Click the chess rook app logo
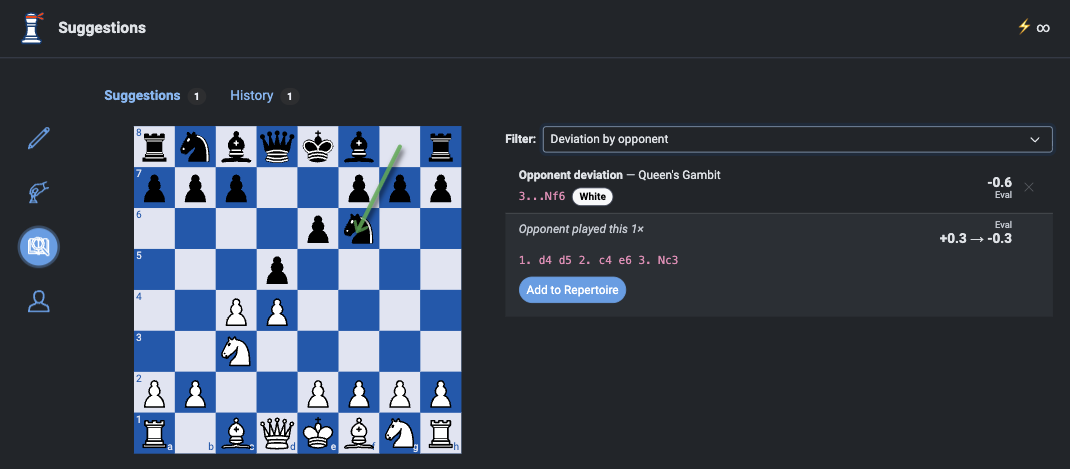Image resolution: width=1070 pixels, height=469 pixels. tap(31, 28)
